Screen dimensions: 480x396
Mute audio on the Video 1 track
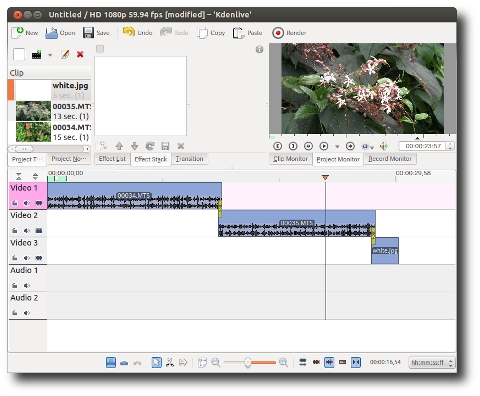(27, 203)
